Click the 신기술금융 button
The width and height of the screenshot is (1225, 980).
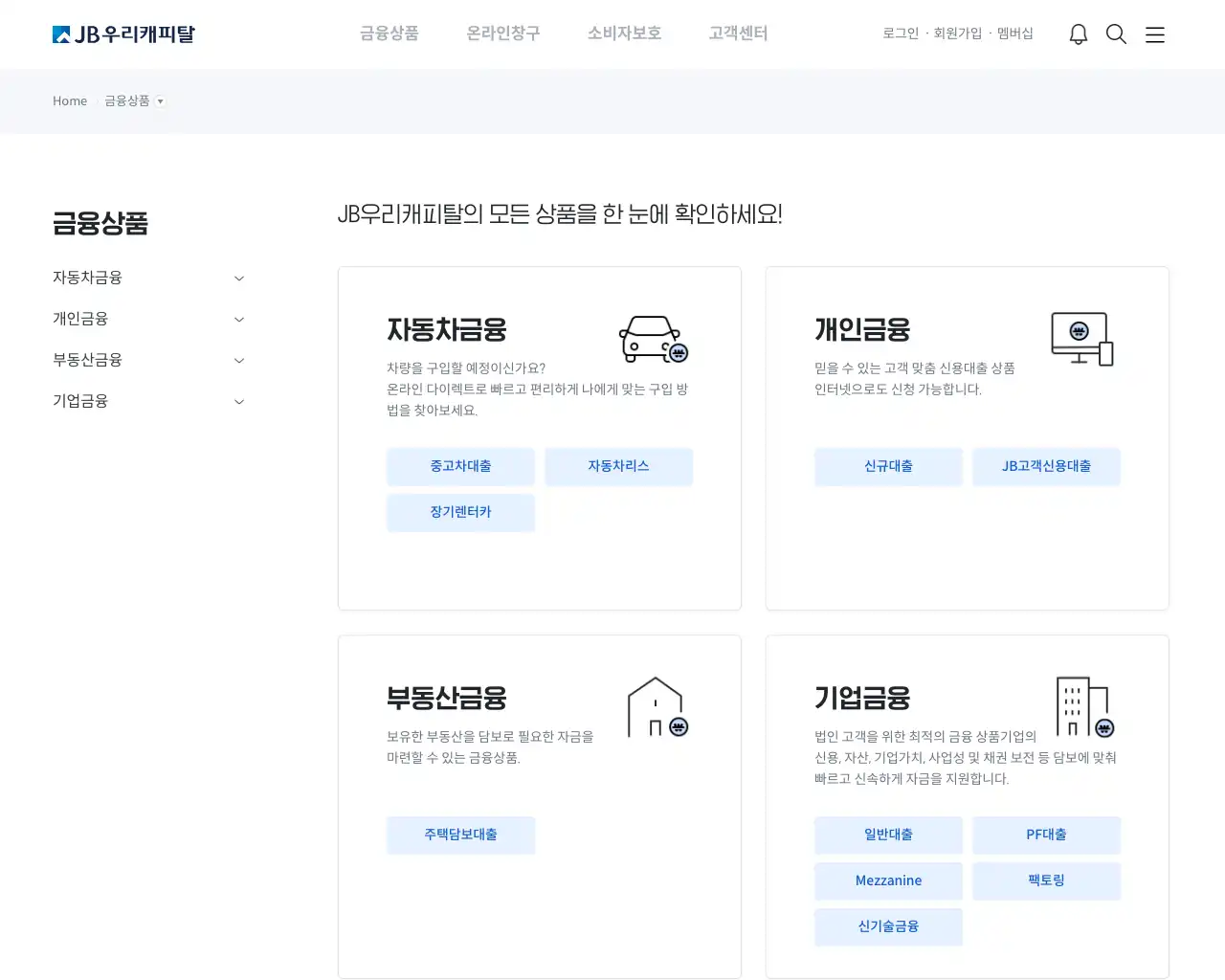[888, 926]
